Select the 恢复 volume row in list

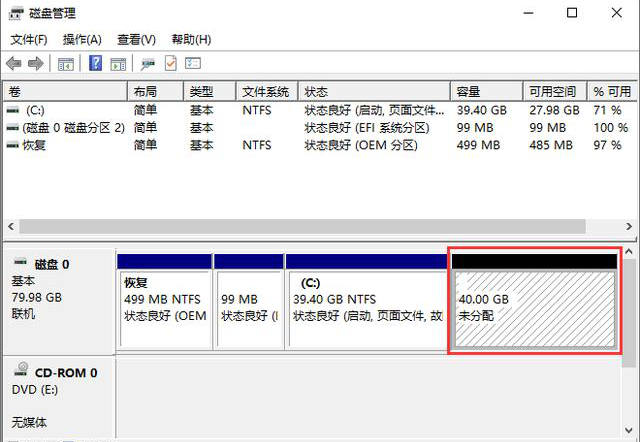point(320,145)
